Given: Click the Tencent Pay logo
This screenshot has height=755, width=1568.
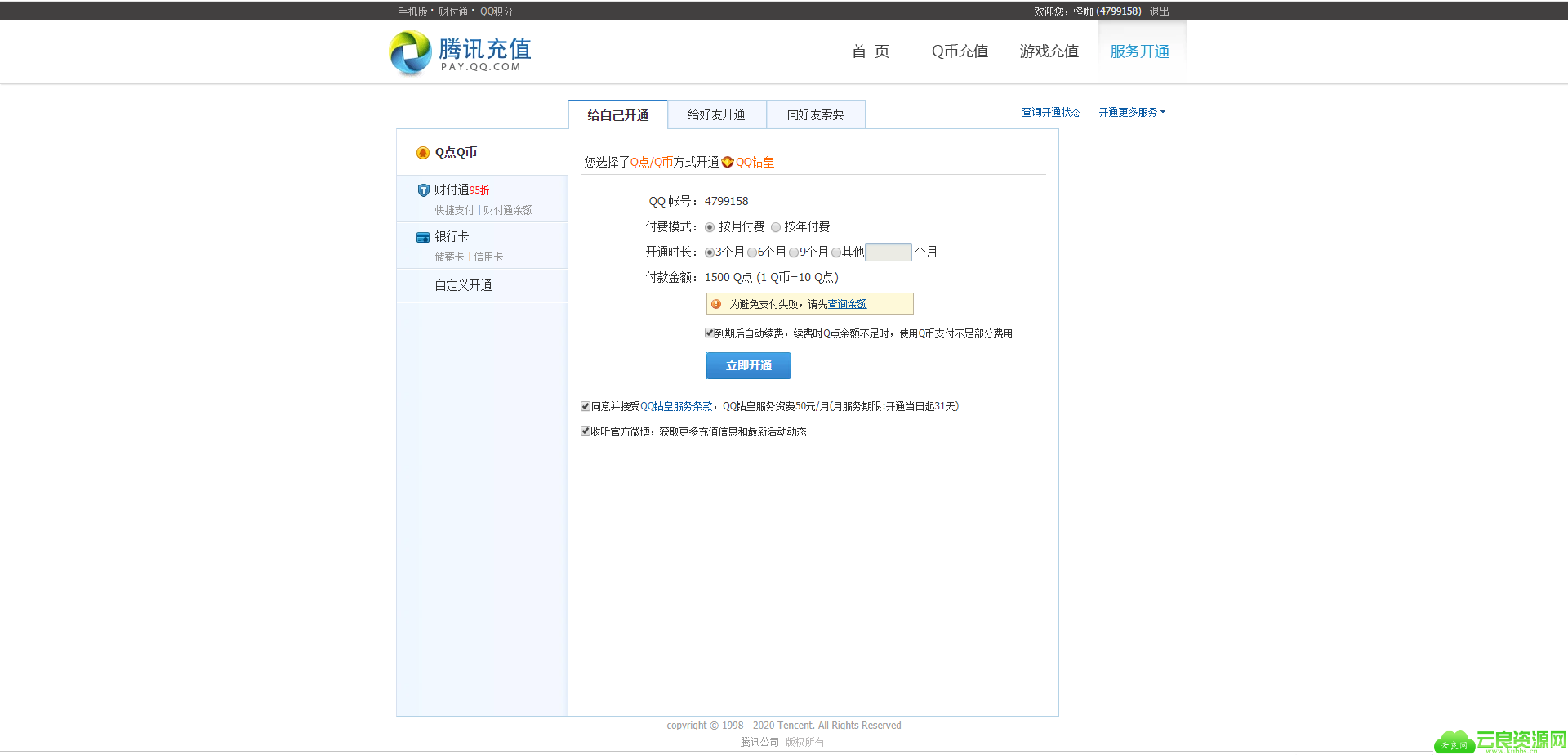Looking at the screenshot, I should click(461, 53).
